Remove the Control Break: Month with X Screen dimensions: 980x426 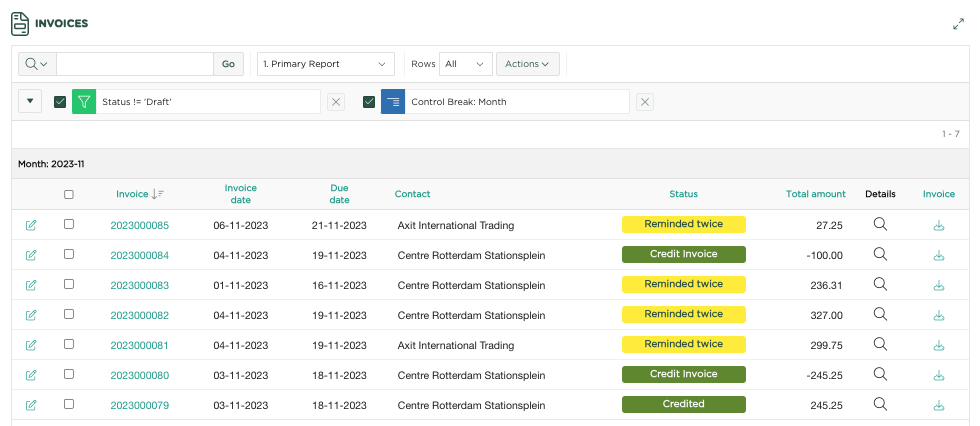[645, 102]
